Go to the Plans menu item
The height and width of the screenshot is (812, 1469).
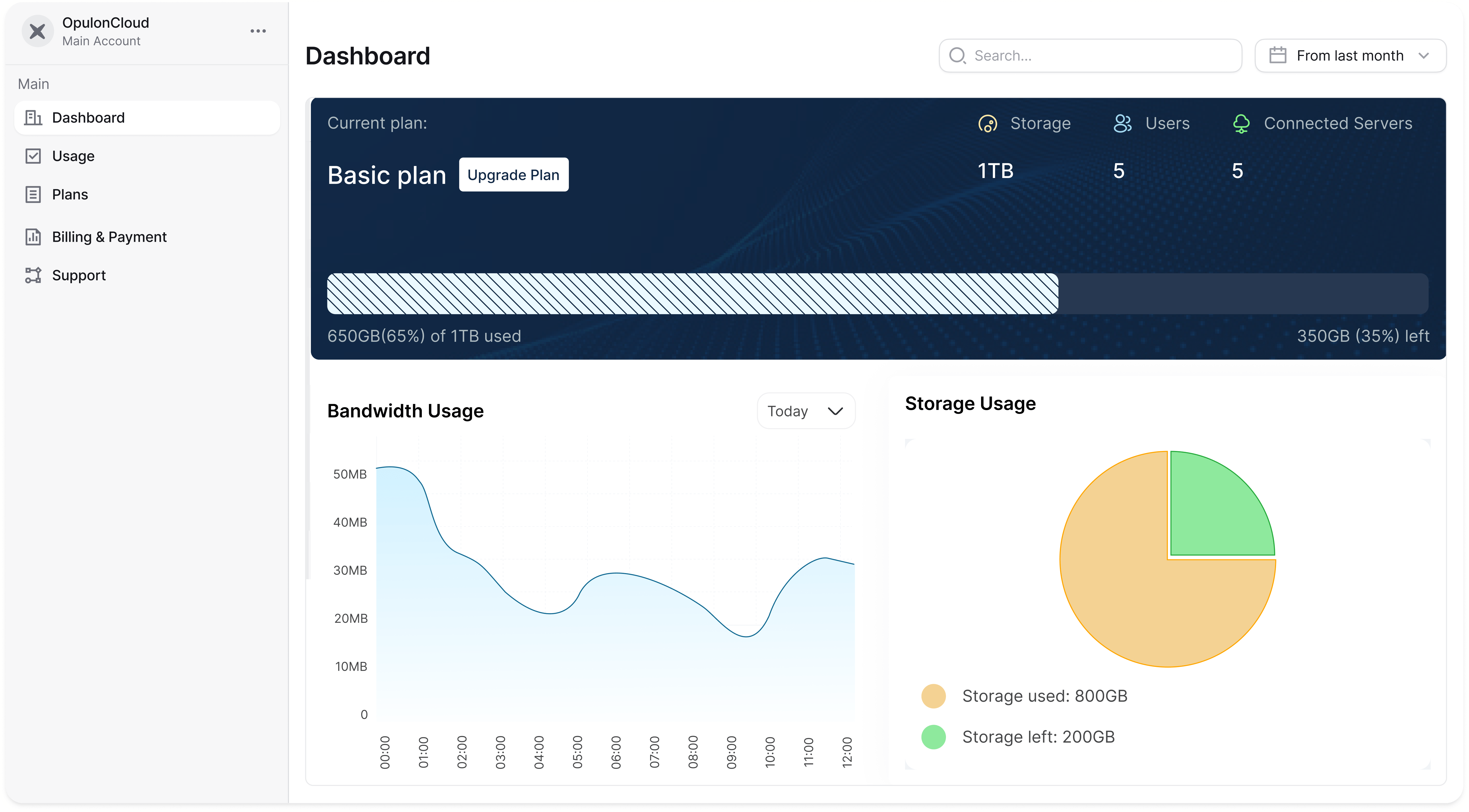[x=70, y=194]
